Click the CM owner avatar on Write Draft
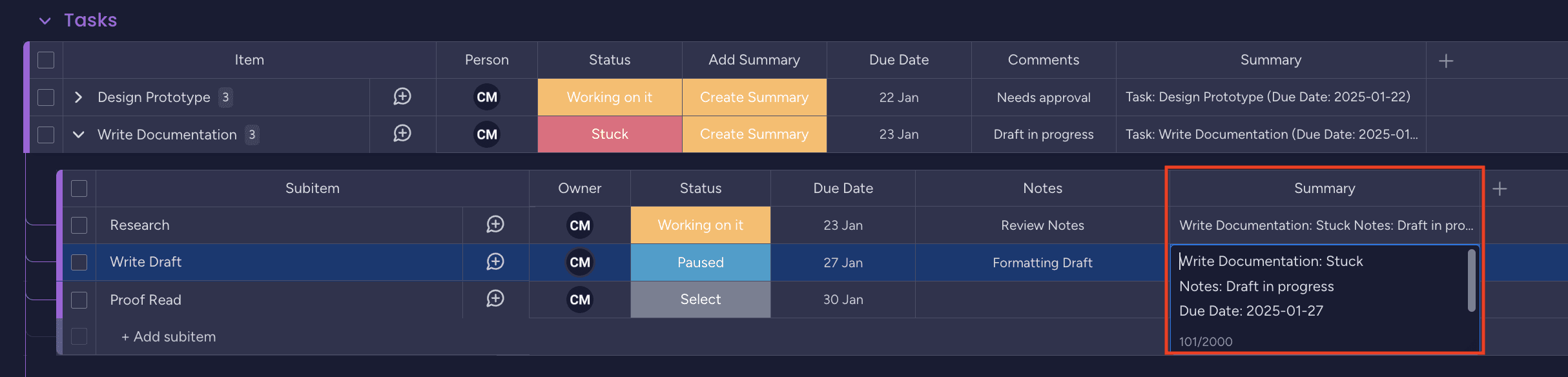This screenshot has height=377, width=1568. click(579, 262)
